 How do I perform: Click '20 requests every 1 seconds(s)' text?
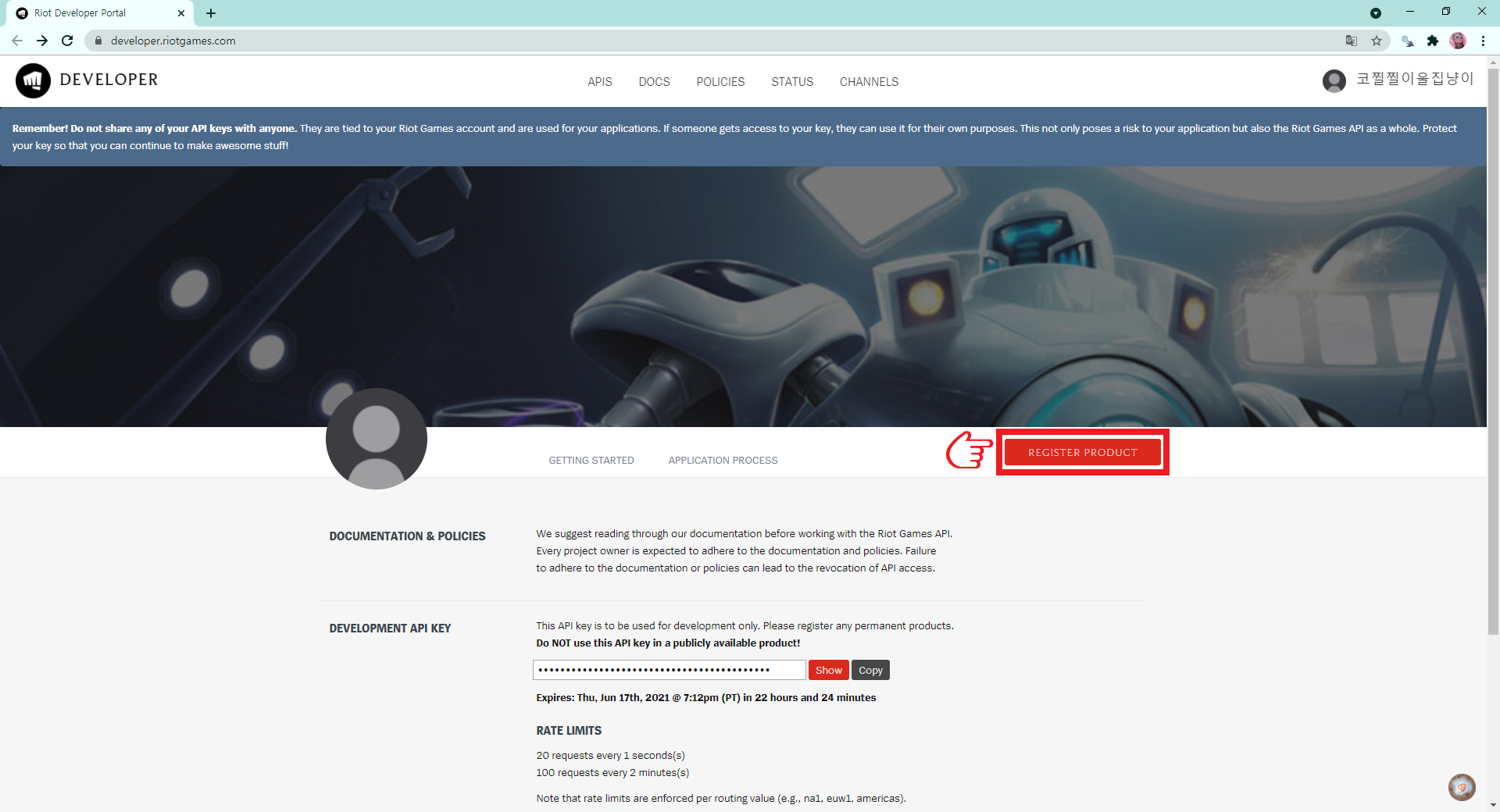click(610, 756)
